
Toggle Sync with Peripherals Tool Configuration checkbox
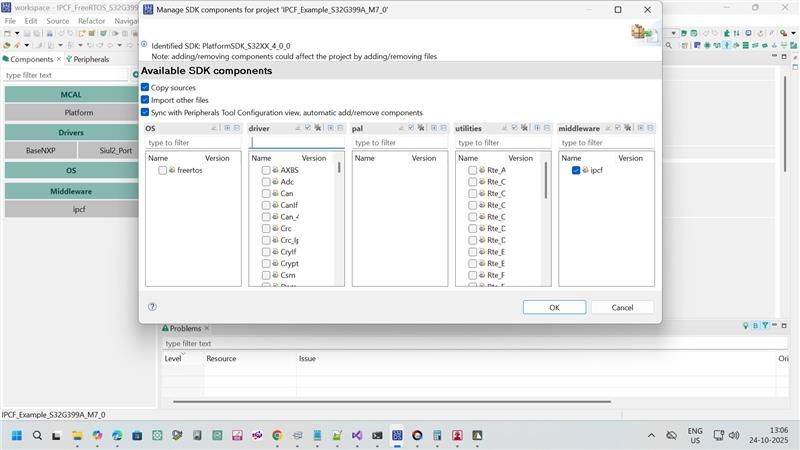click(145, 112)
